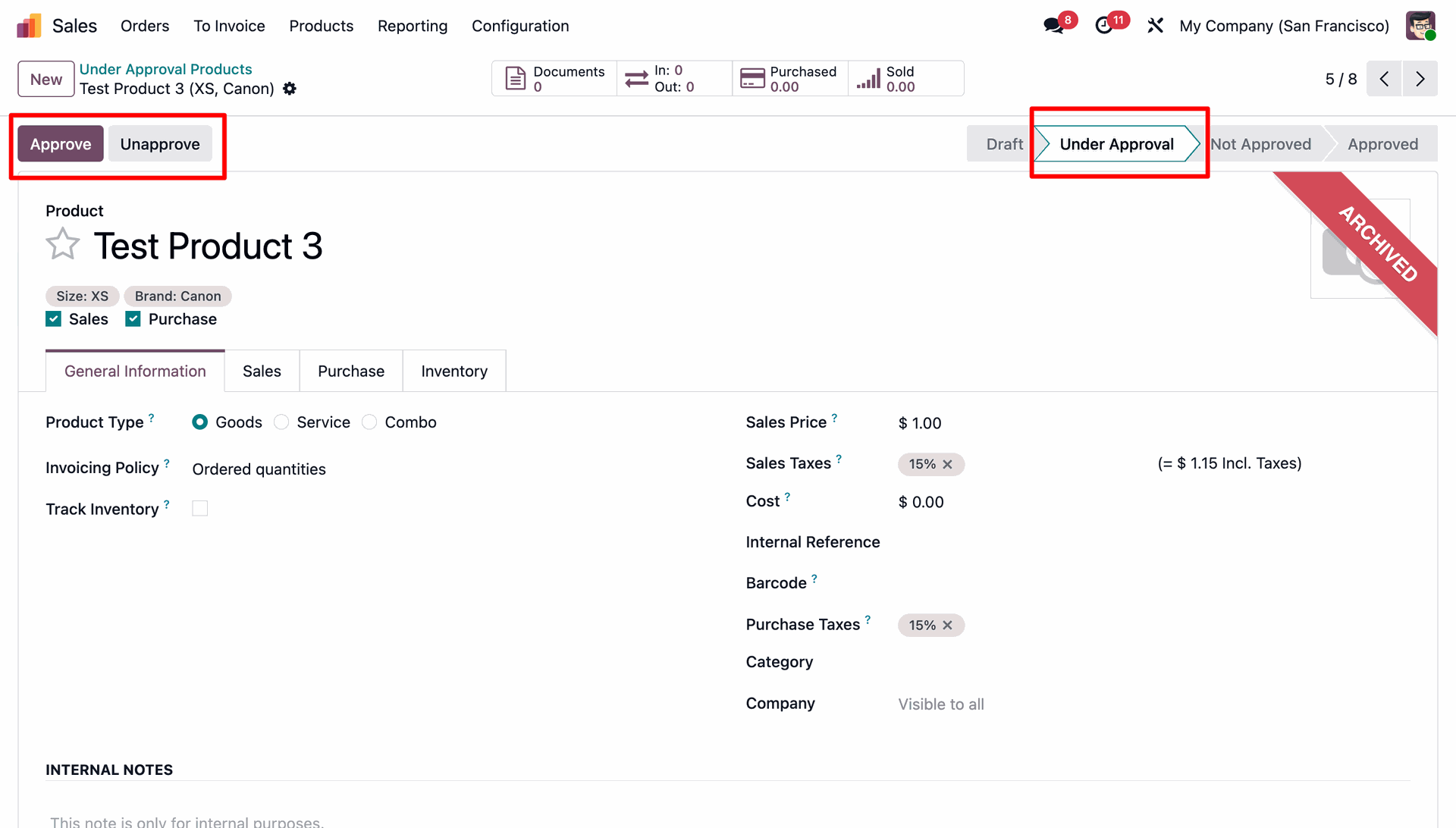Screen dimensions: 1456x828
Task: Remove the 15% Sales Taxes tag
Action: point(947,464)
